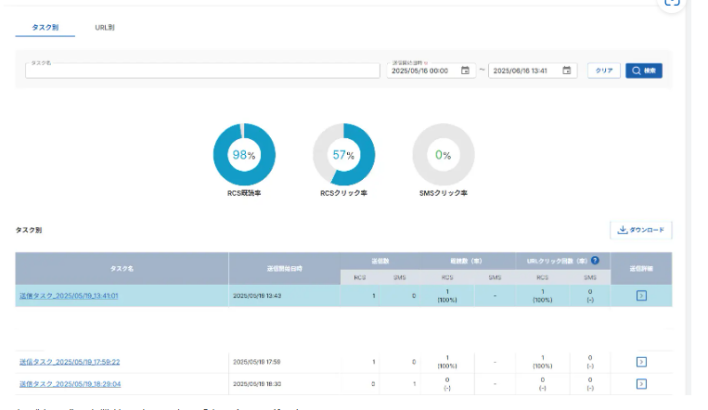This screenshot has width=708, height=410.
Task: Open send details for task 13:41:01
Action: click(642, 296)
